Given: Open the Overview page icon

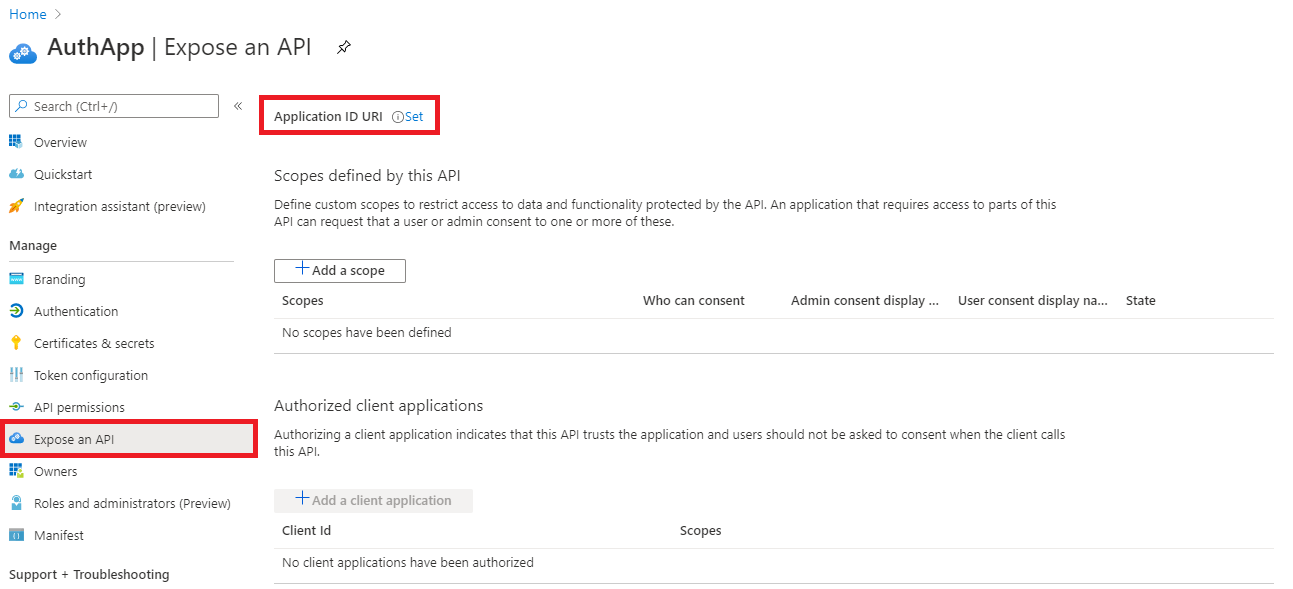Looking at the screenshot, I should pyautogui.click(x=17, y=141).
